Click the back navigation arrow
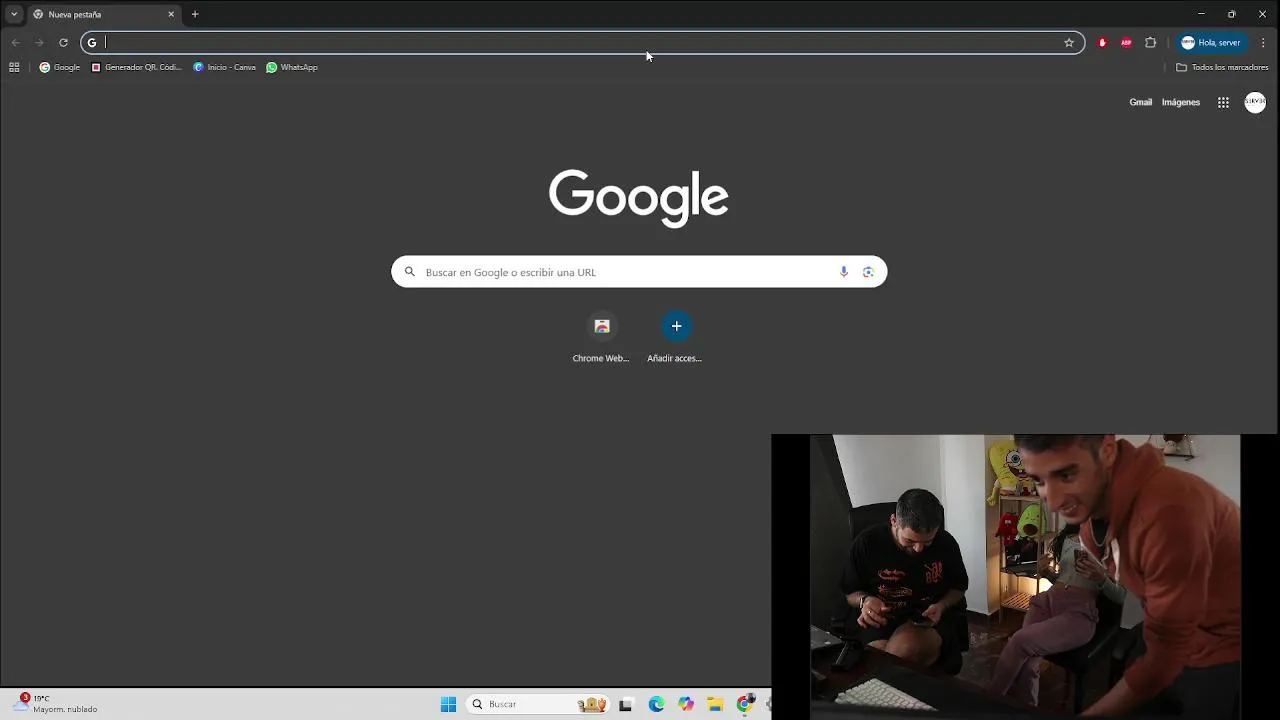Image resolution: width=1280 pixels, height=720 pixels. click(15, 43)
